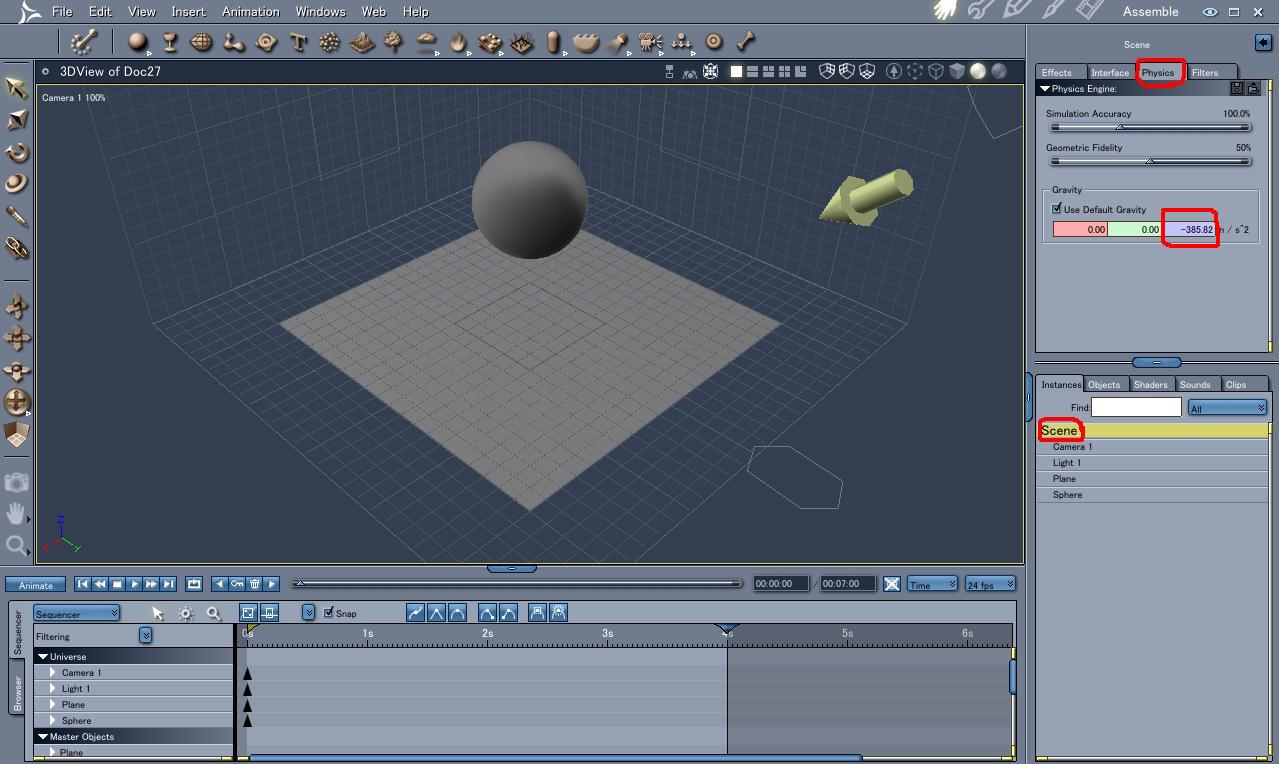Screen dimensions: 1279x764
Task: Click the sequencer magnifier zoom icon
Action: pyautogui.click(x=213, y=613)
